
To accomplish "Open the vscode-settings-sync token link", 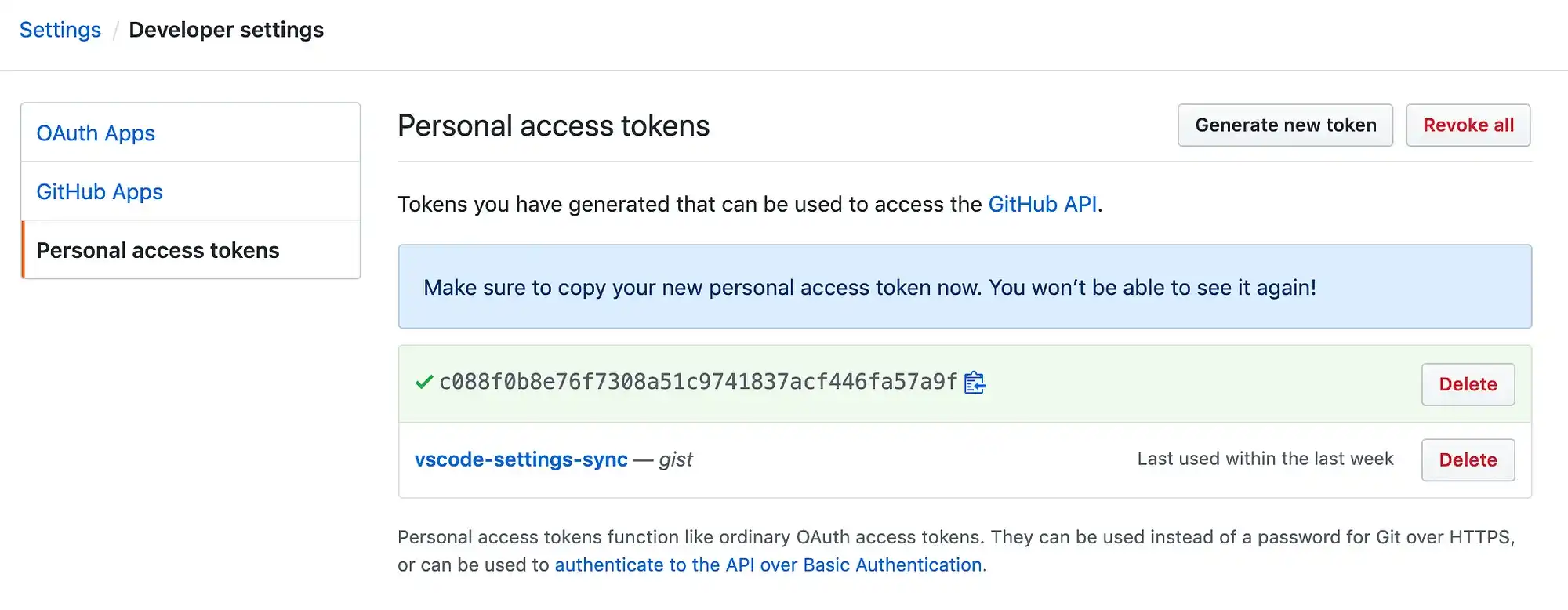I will point(521,459).
